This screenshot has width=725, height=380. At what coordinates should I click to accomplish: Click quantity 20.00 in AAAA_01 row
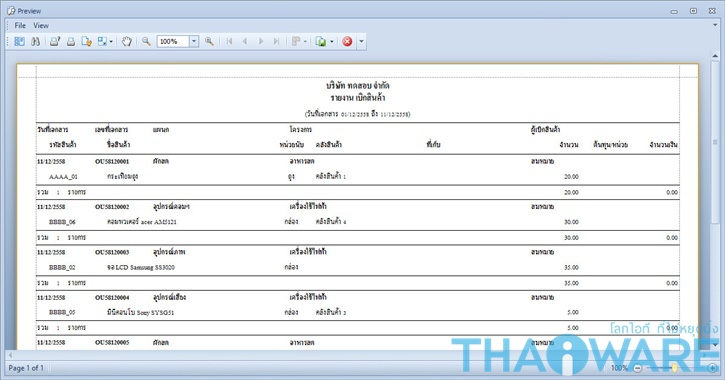(571, 177)
